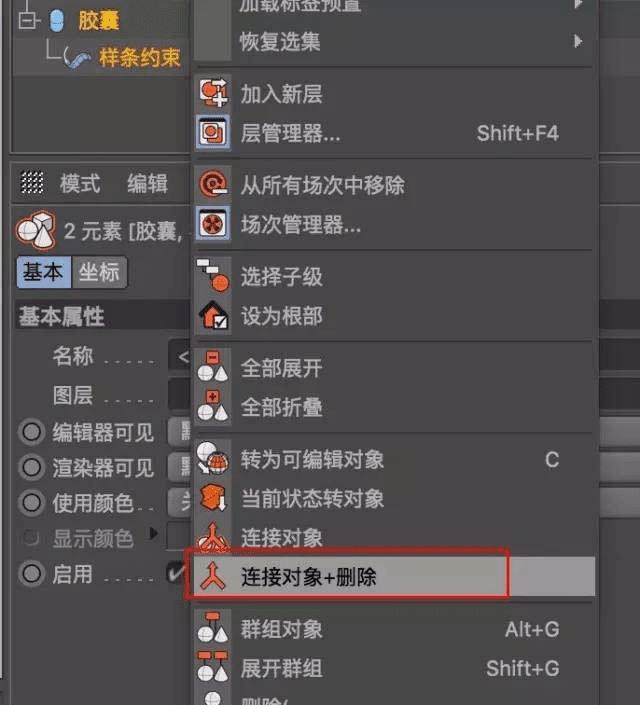
Task: Click the 群组对象 (Group Objects) icon
Action: click(x=214, y=630)
